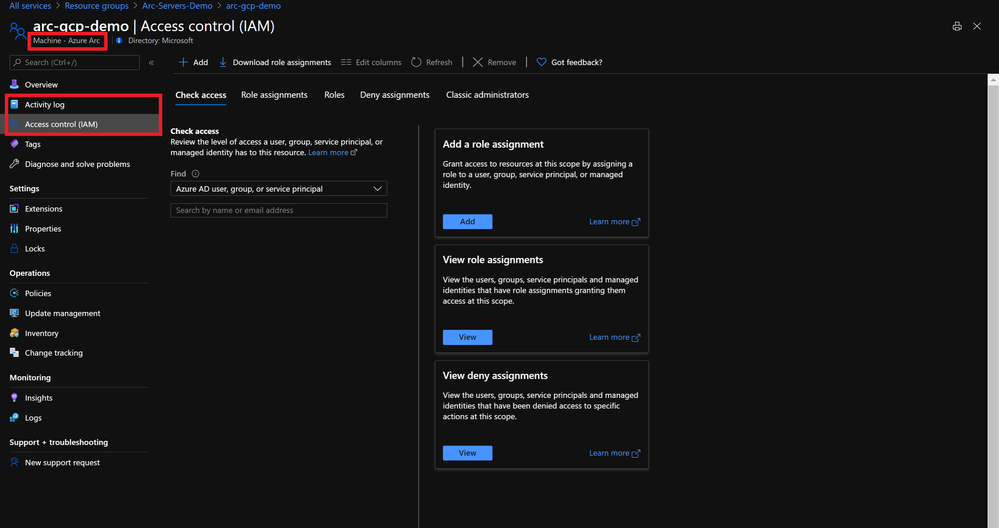Click Download role assignments
Viewport: 999px width, 528px height.
coord(275,62)
